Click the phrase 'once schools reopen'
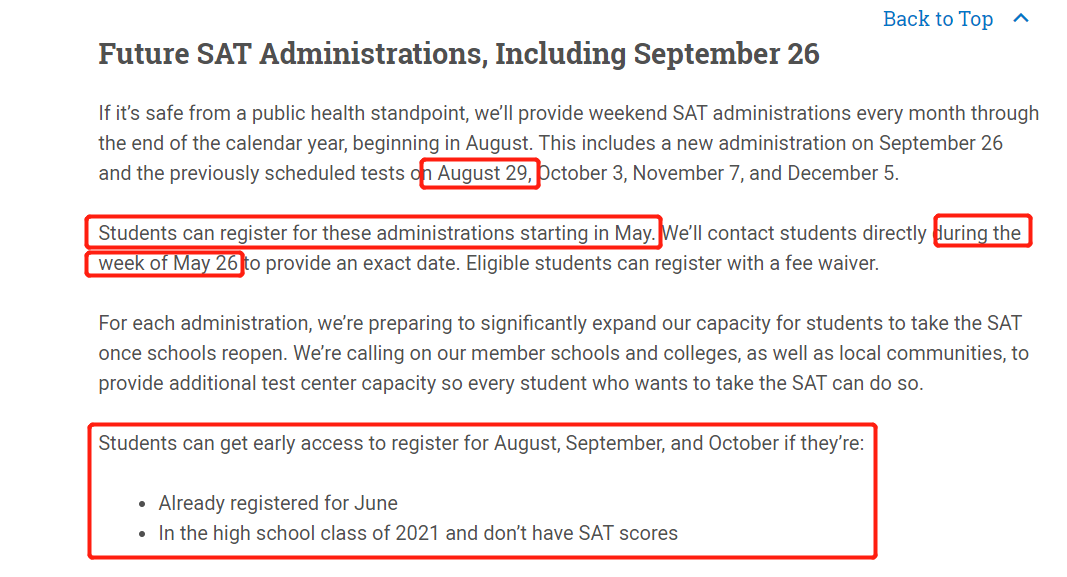 click(191, 354)
